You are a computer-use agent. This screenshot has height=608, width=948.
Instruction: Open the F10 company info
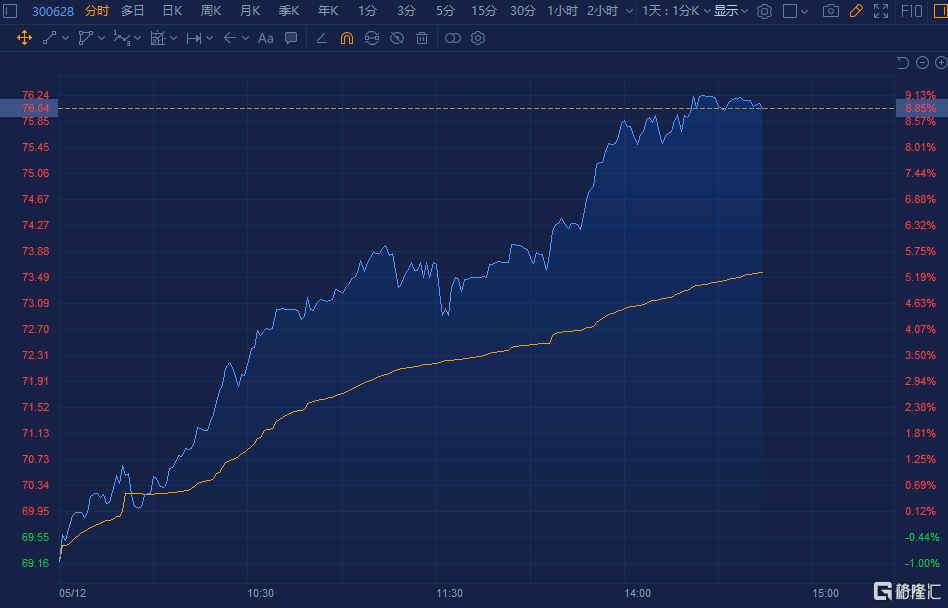tap(911, 11)
